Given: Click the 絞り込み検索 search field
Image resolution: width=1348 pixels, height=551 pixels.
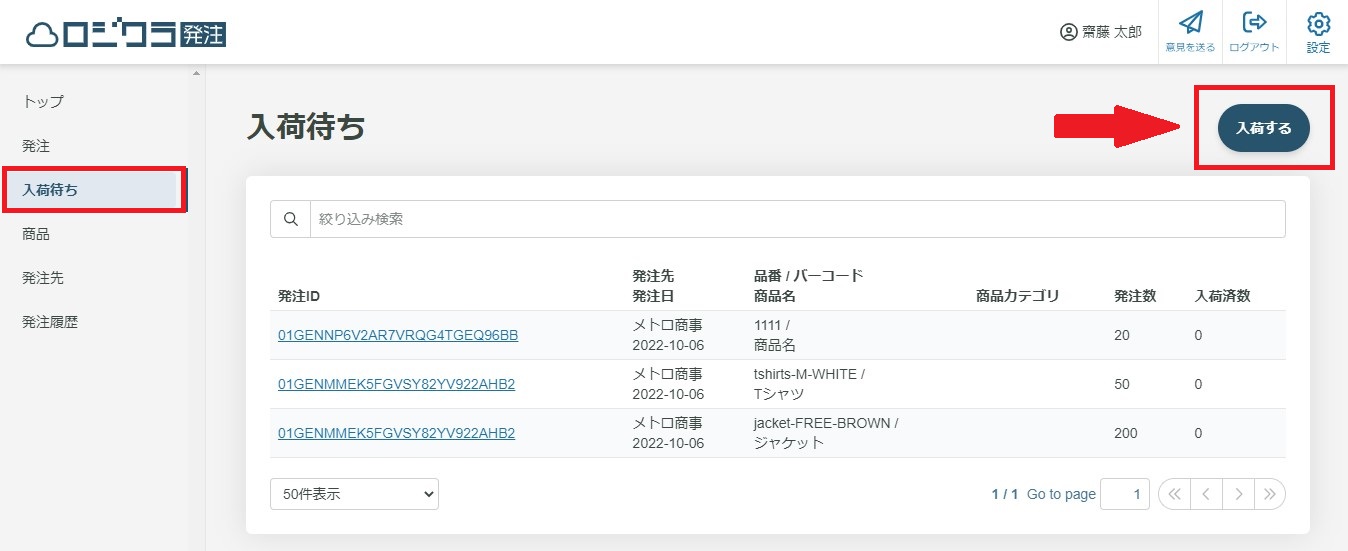Looking at the screenshot, I should (x=797, y=219).
